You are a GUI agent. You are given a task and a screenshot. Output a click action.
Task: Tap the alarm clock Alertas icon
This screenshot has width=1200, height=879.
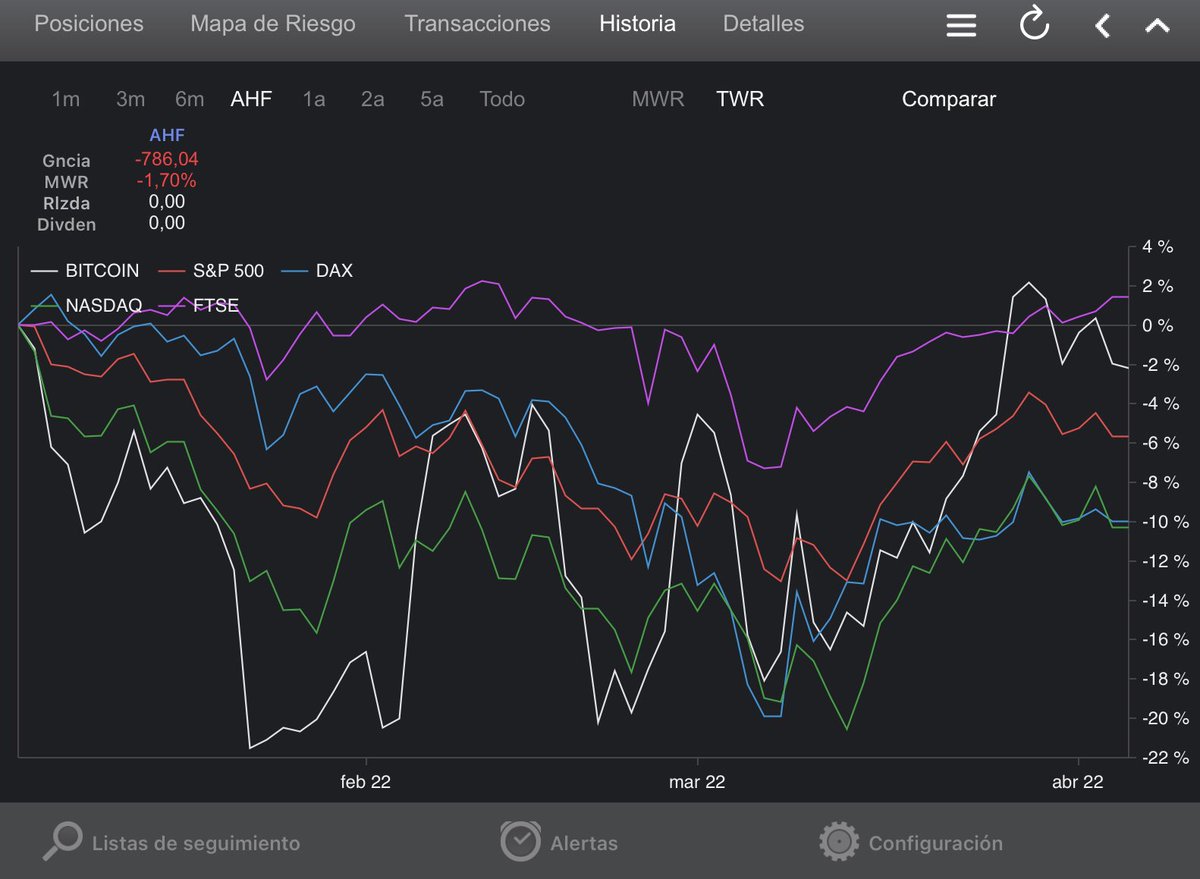(520, 841)
